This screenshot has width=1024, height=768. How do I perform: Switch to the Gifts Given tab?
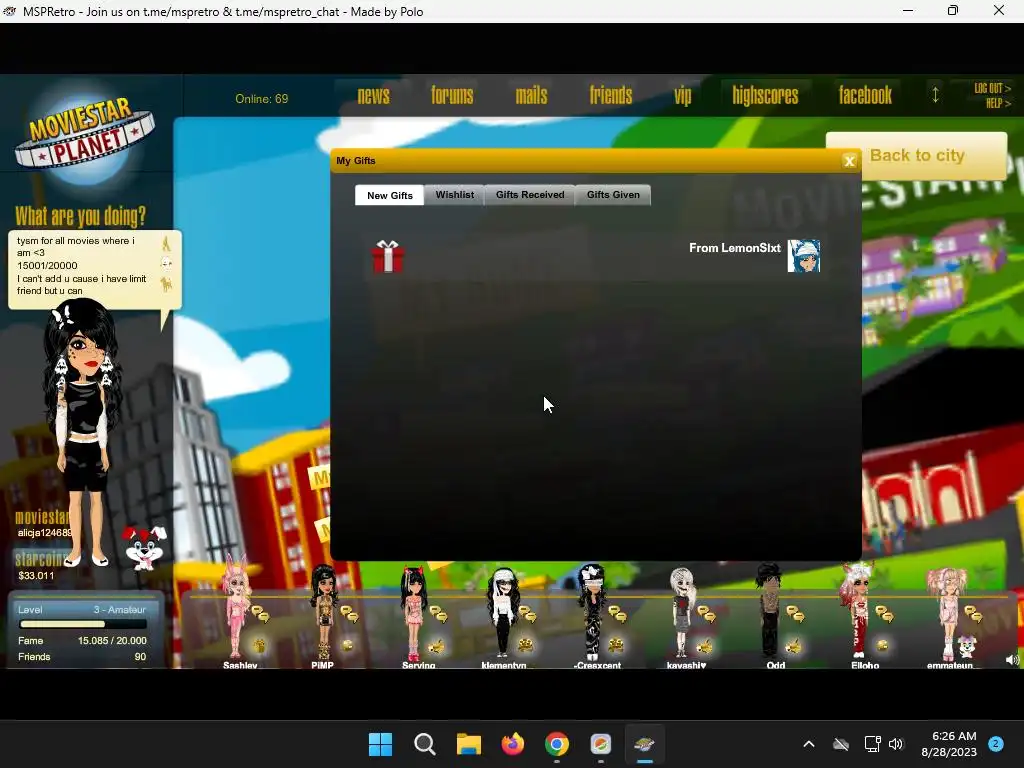(613, 195)
